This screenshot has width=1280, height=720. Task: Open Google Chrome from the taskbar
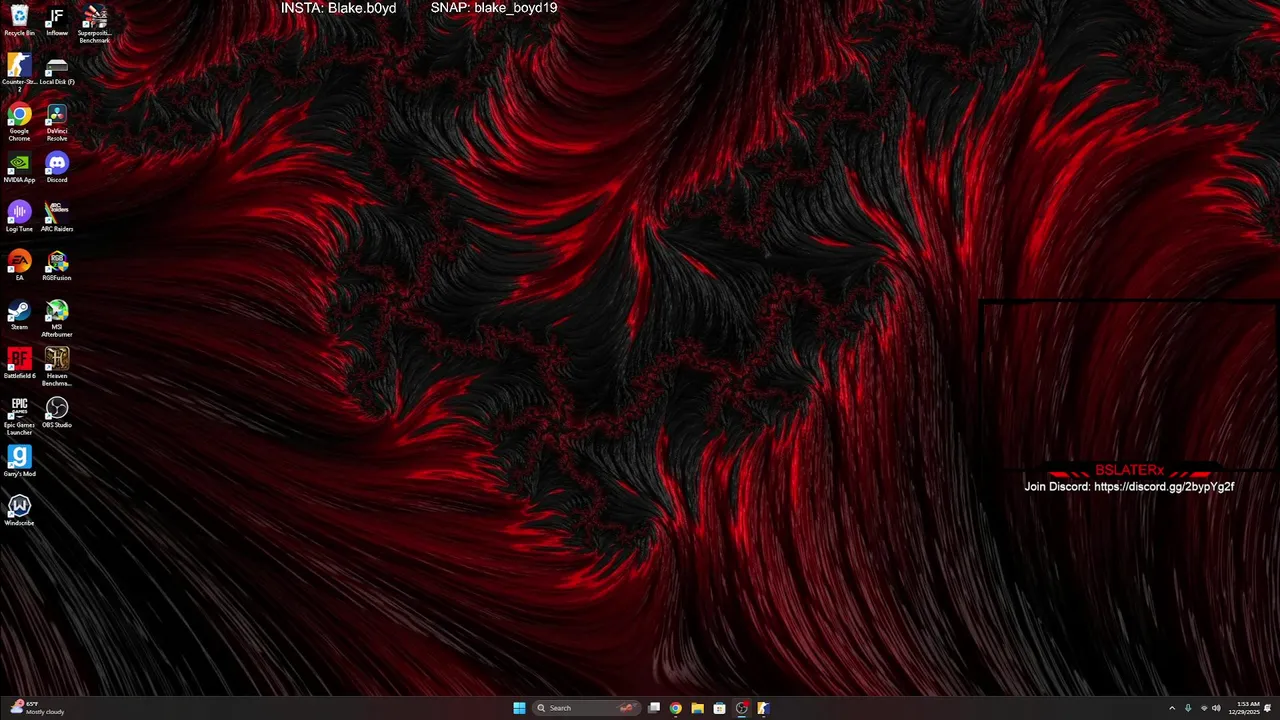tap(676, 708)
